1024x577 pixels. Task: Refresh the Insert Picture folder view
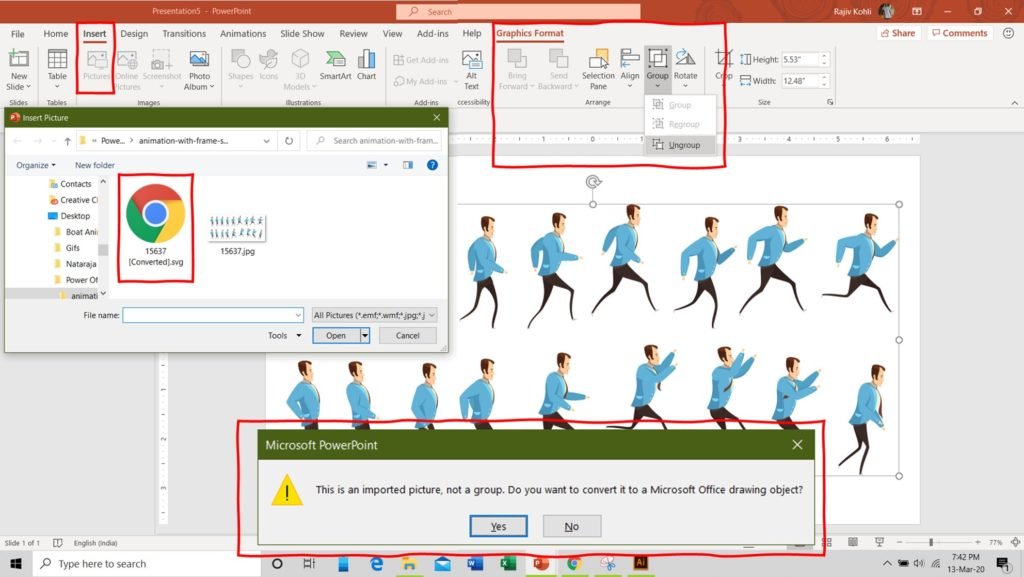[289, 140]
